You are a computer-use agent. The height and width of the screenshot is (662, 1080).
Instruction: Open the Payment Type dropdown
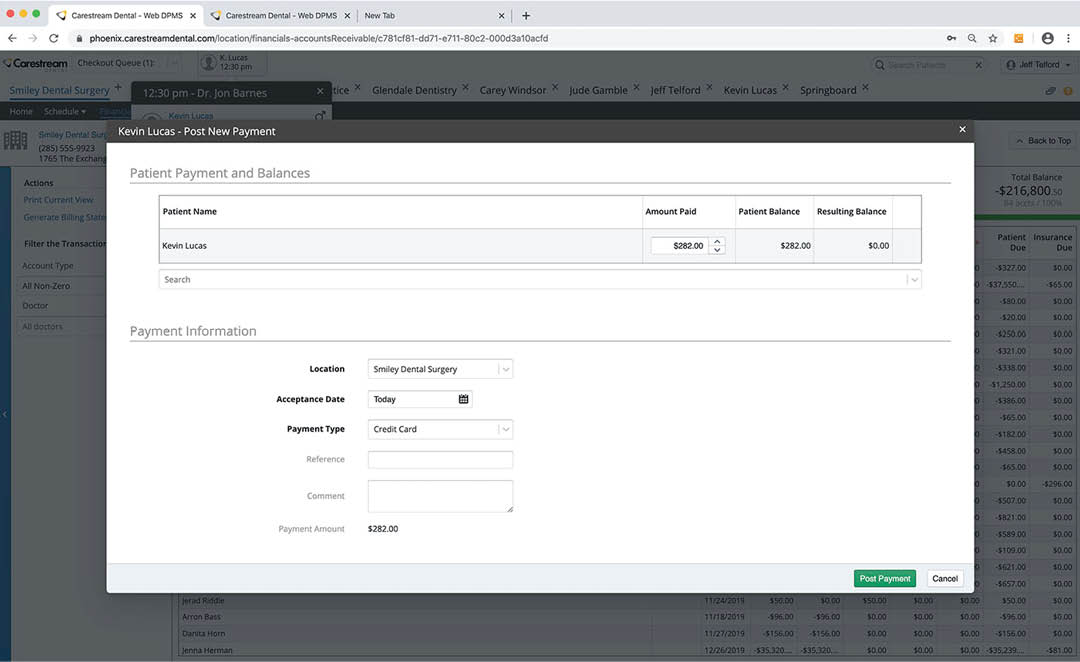click(x=505, y=429)
